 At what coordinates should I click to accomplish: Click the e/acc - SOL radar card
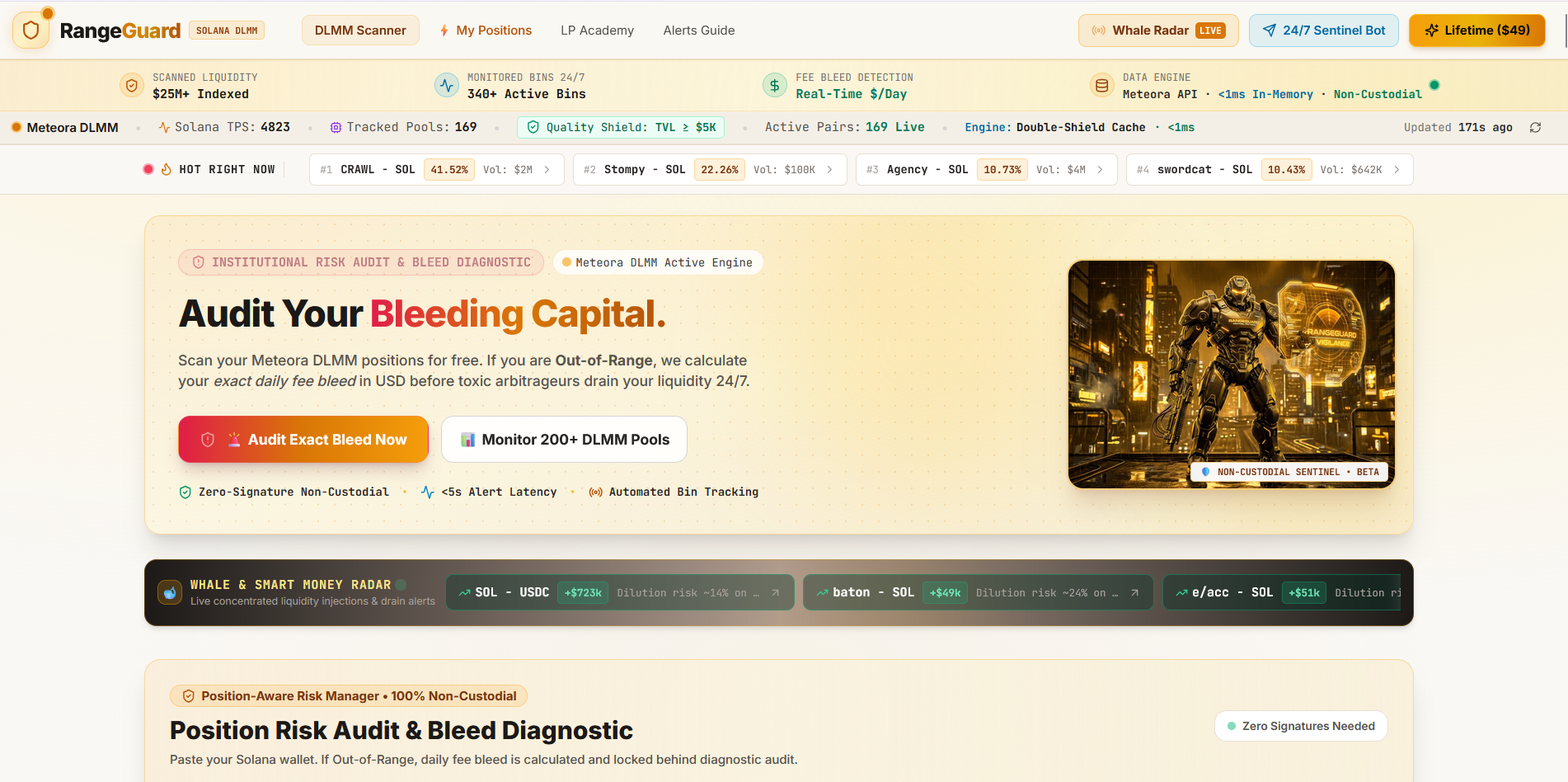pos(1283,592)
